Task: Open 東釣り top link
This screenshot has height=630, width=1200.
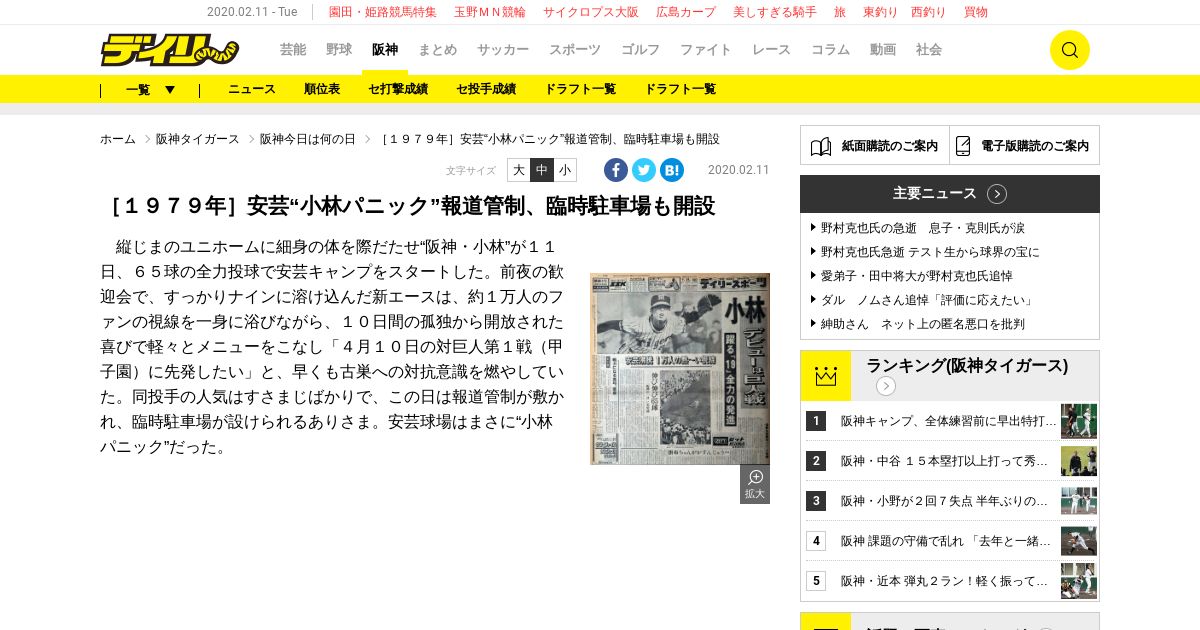Action: point(880,12)
